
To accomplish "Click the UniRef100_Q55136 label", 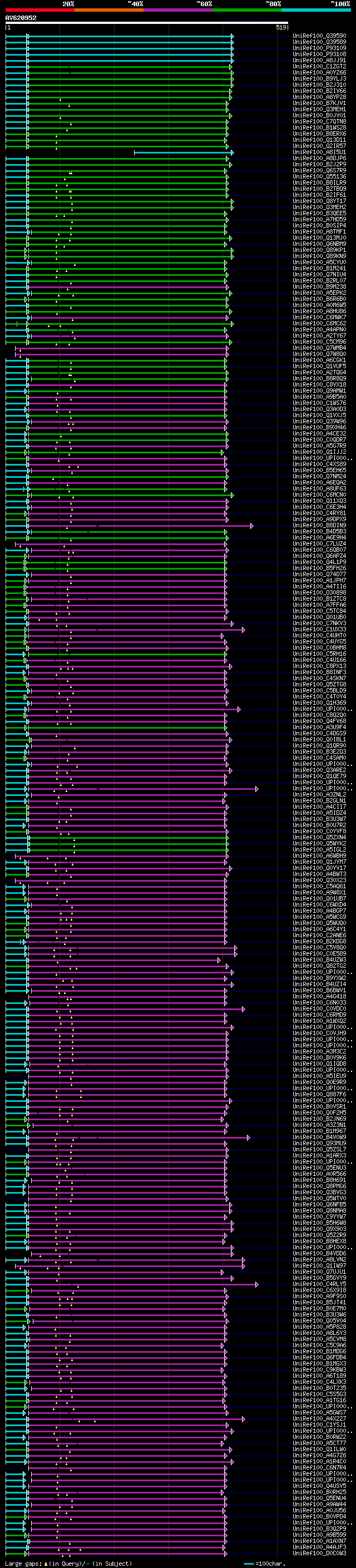I will (x=319, y=176).
